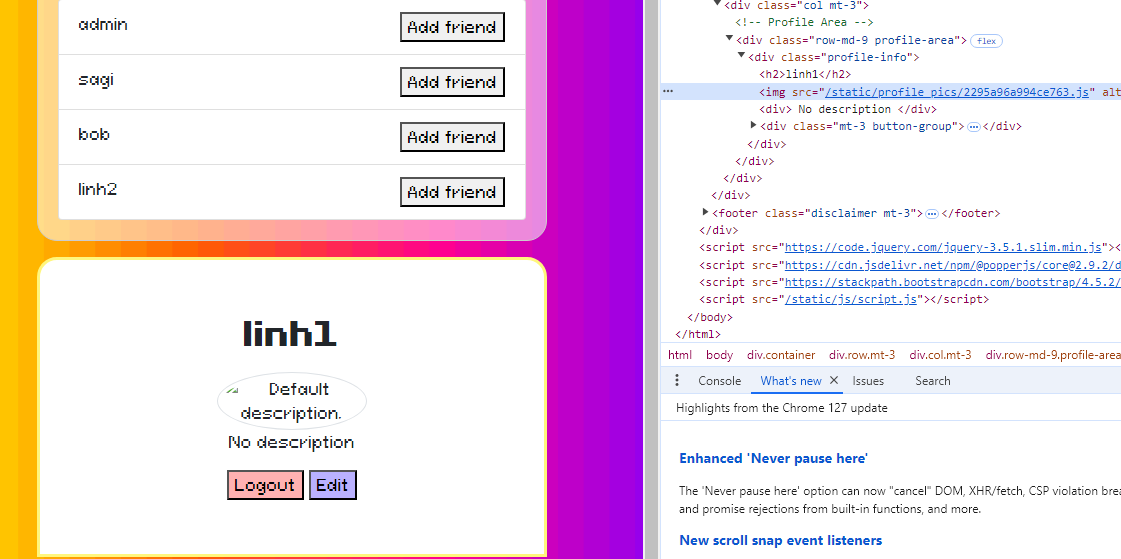Open the ellipsis menu beside the img row
This screenshot has width=1121, height=559.
[668, 91]
